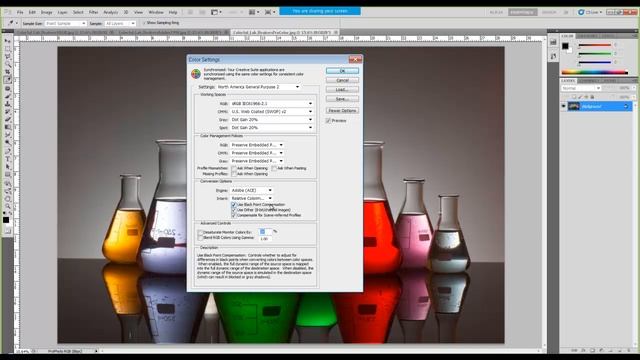Open the Spot working space dropdown
Screen dimensions: 640x360
tap(272, 128)
